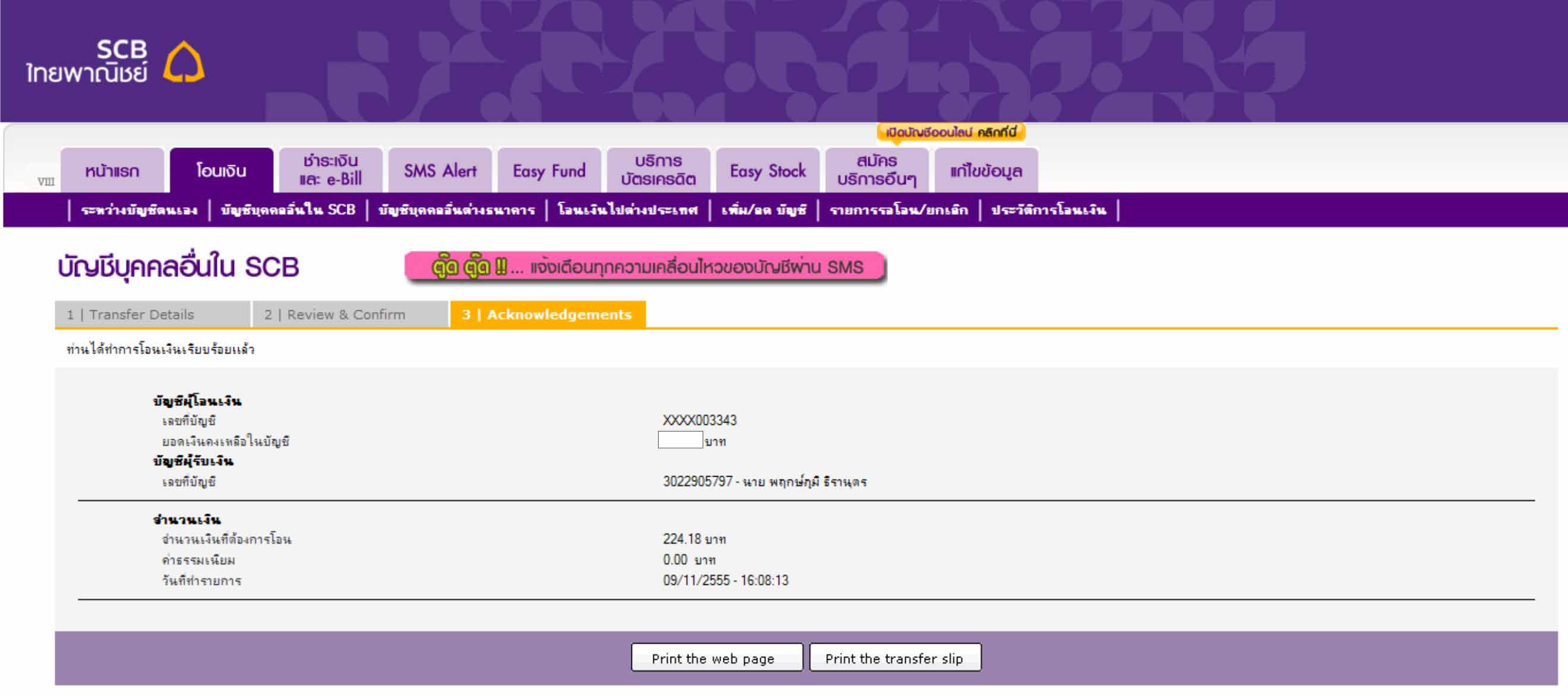Click the วันที่ทำรายการ label
Screen dimensions: 1568x696
pyautogui.click(x=201, y=580)
